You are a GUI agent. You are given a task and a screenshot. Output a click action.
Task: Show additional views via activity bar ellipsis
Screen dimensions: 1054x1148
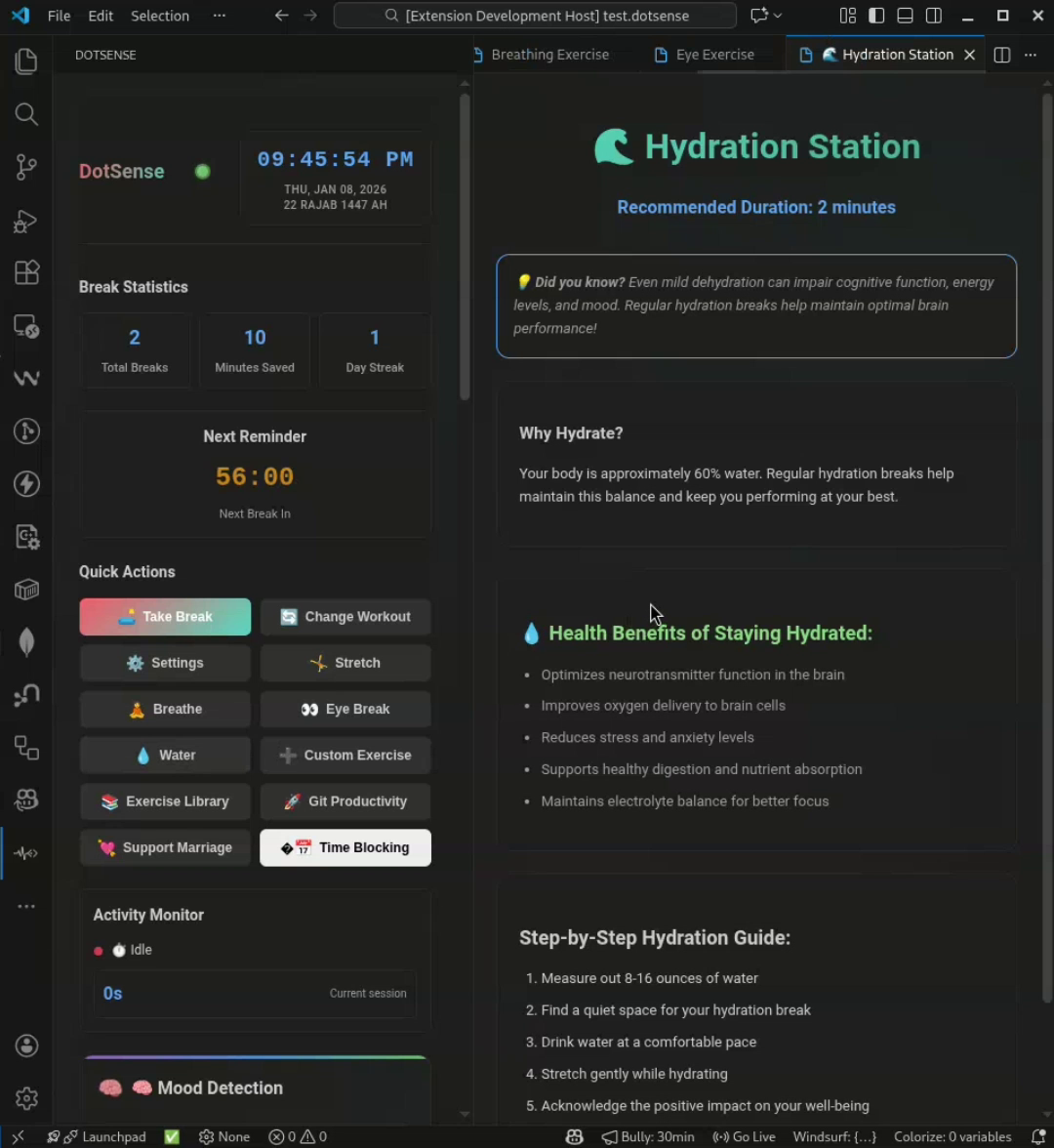coord(26,906)
